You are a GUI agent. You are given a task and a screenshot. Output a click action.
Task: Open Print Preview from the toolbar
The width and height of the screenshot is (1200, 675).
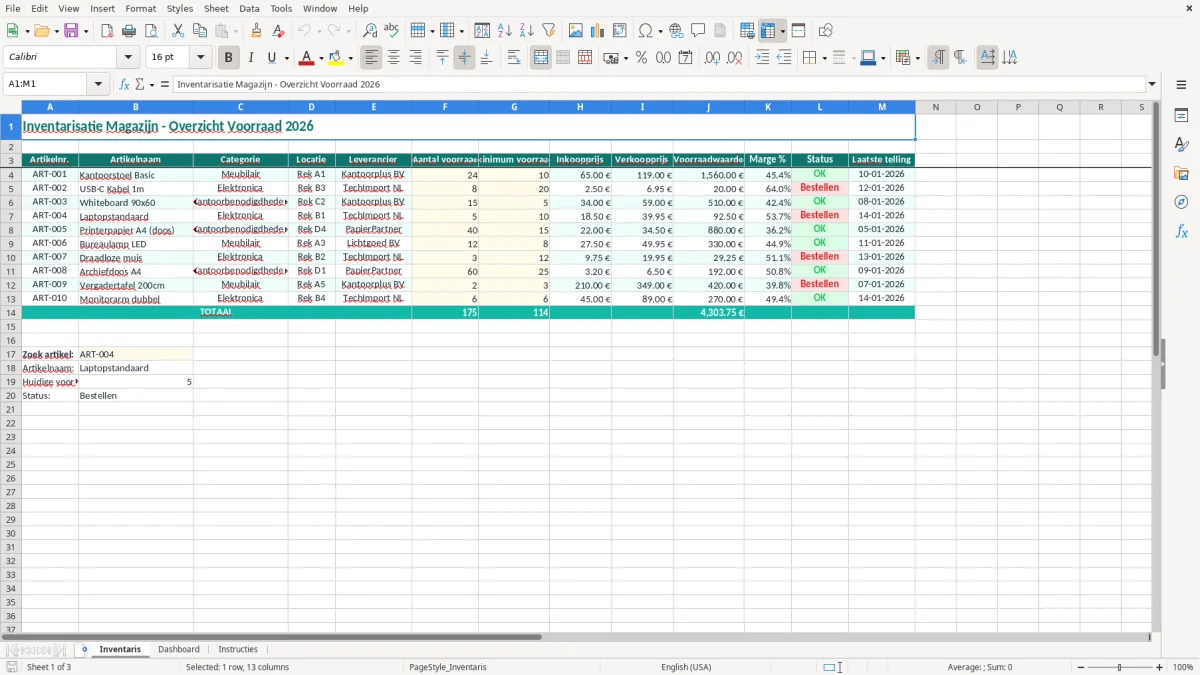150,31
